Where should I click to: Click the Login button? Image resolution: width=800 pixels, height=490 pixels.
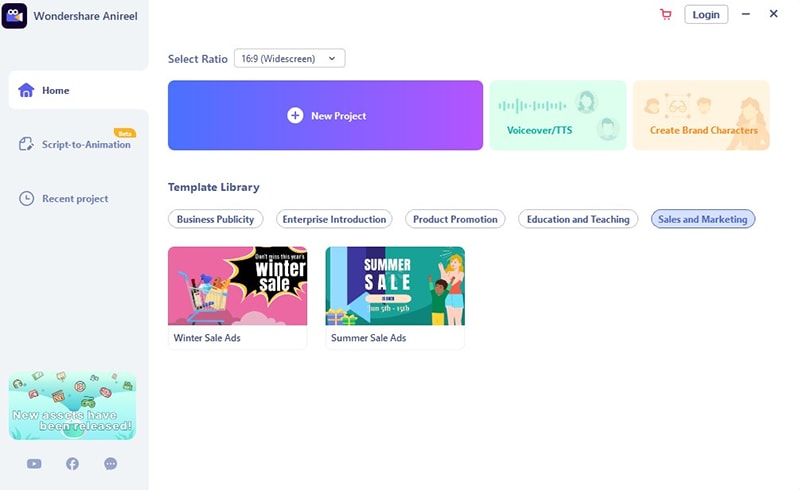[706, 14]
